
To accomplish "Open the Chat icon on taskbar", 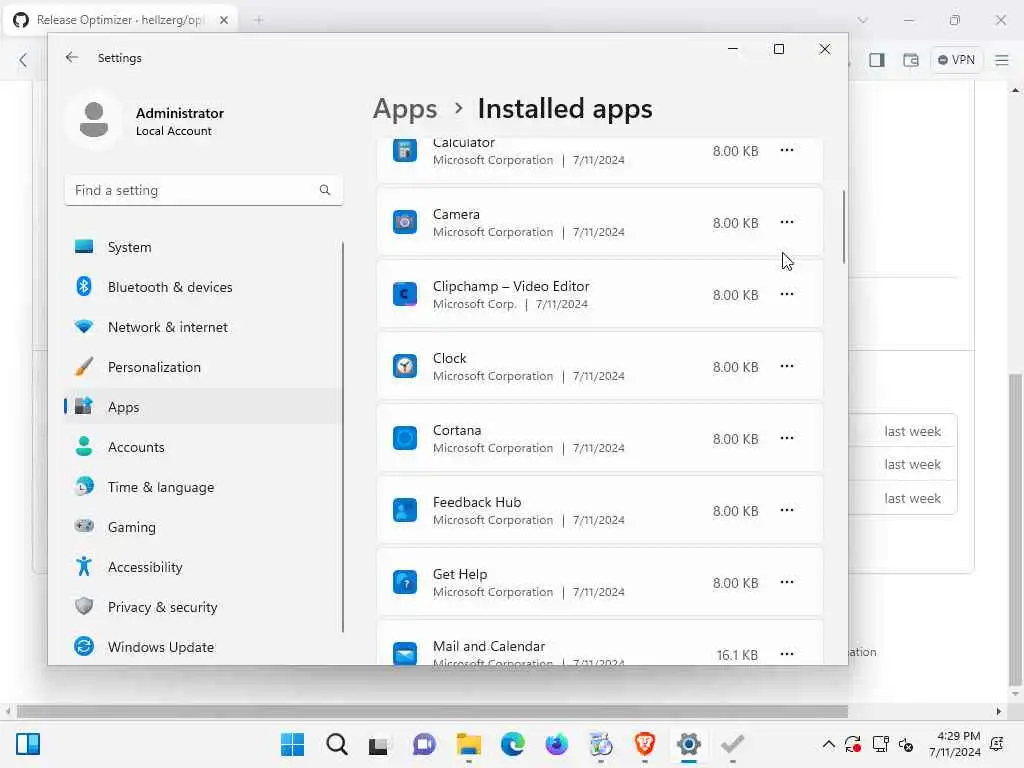I will coord(424,744).
